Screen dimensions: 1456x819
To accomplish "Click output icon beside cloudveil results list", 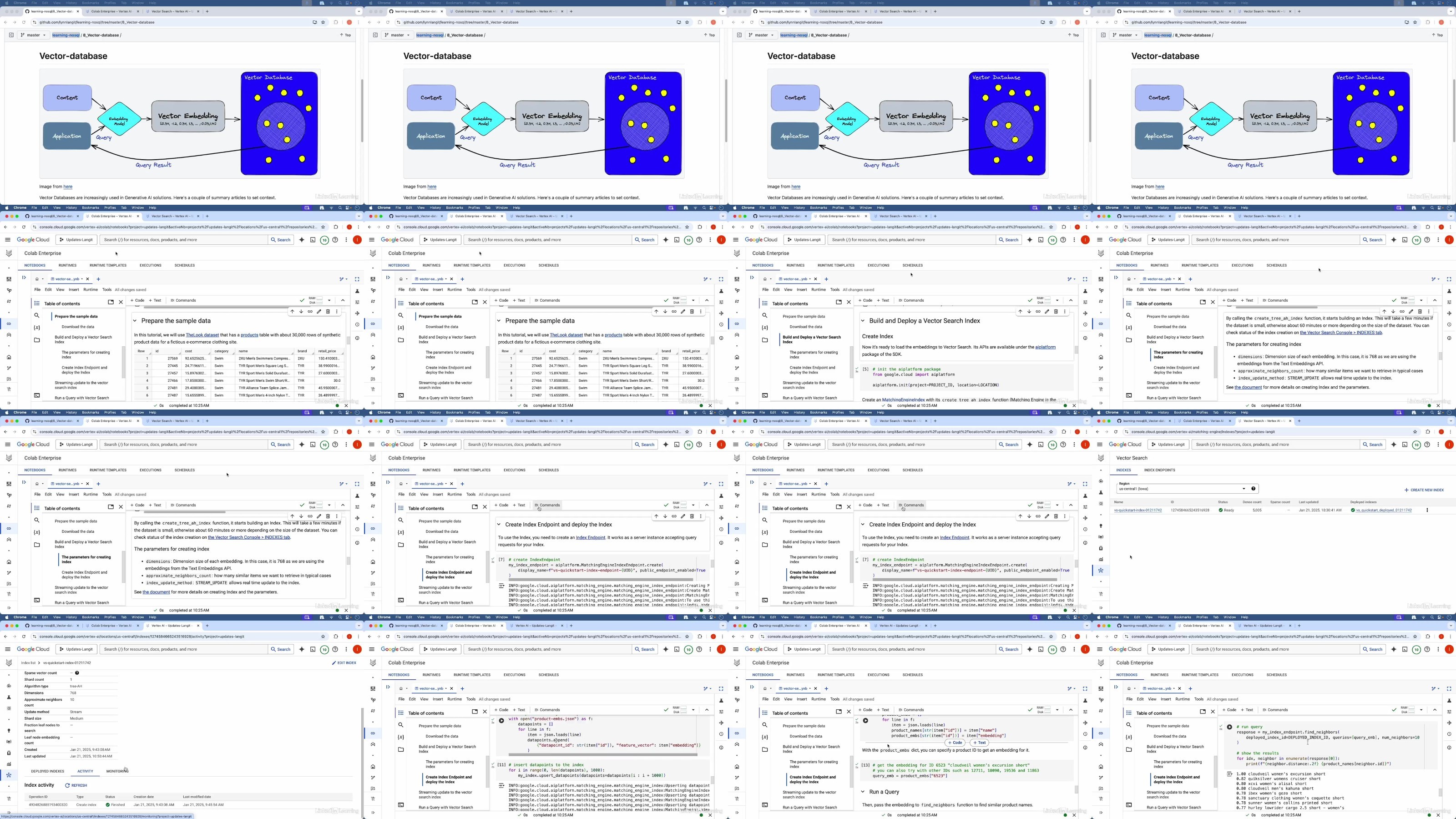I will pos(1229,774).
